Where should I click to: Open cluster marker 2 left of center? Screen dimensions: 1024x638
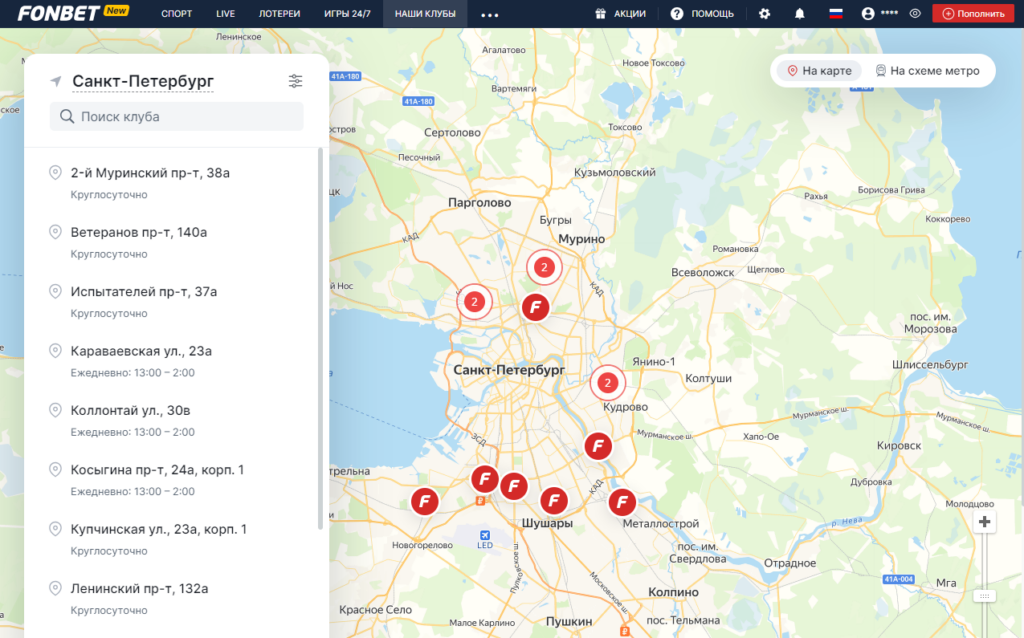[x=474, y=302]
